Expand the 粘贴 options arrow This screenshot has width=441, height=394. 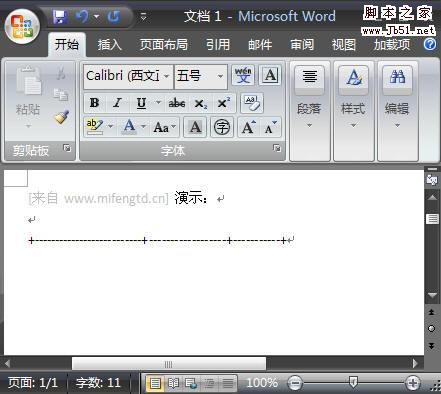point(28,126)
